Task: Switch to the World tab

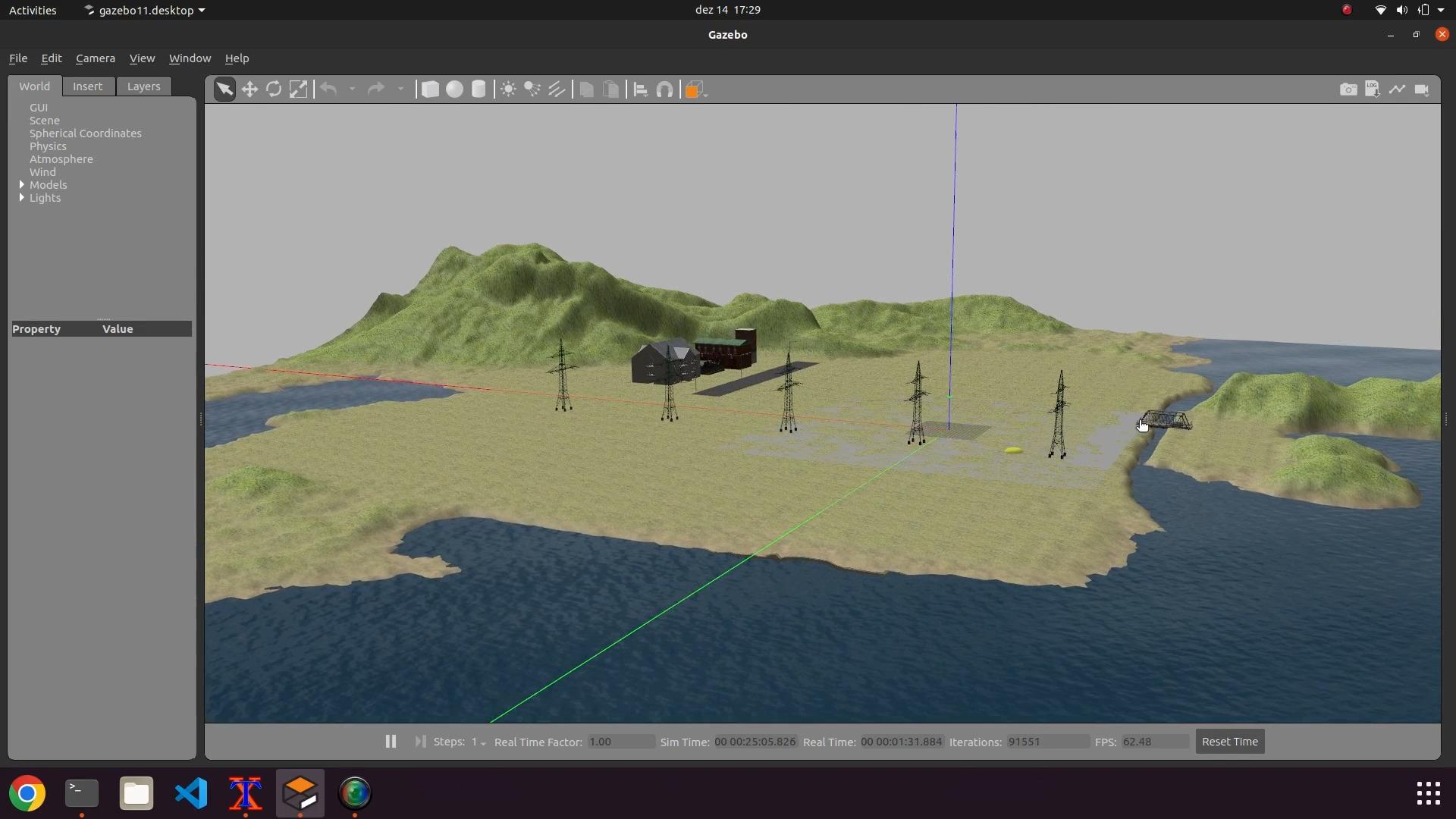Action: coord(35,86)
